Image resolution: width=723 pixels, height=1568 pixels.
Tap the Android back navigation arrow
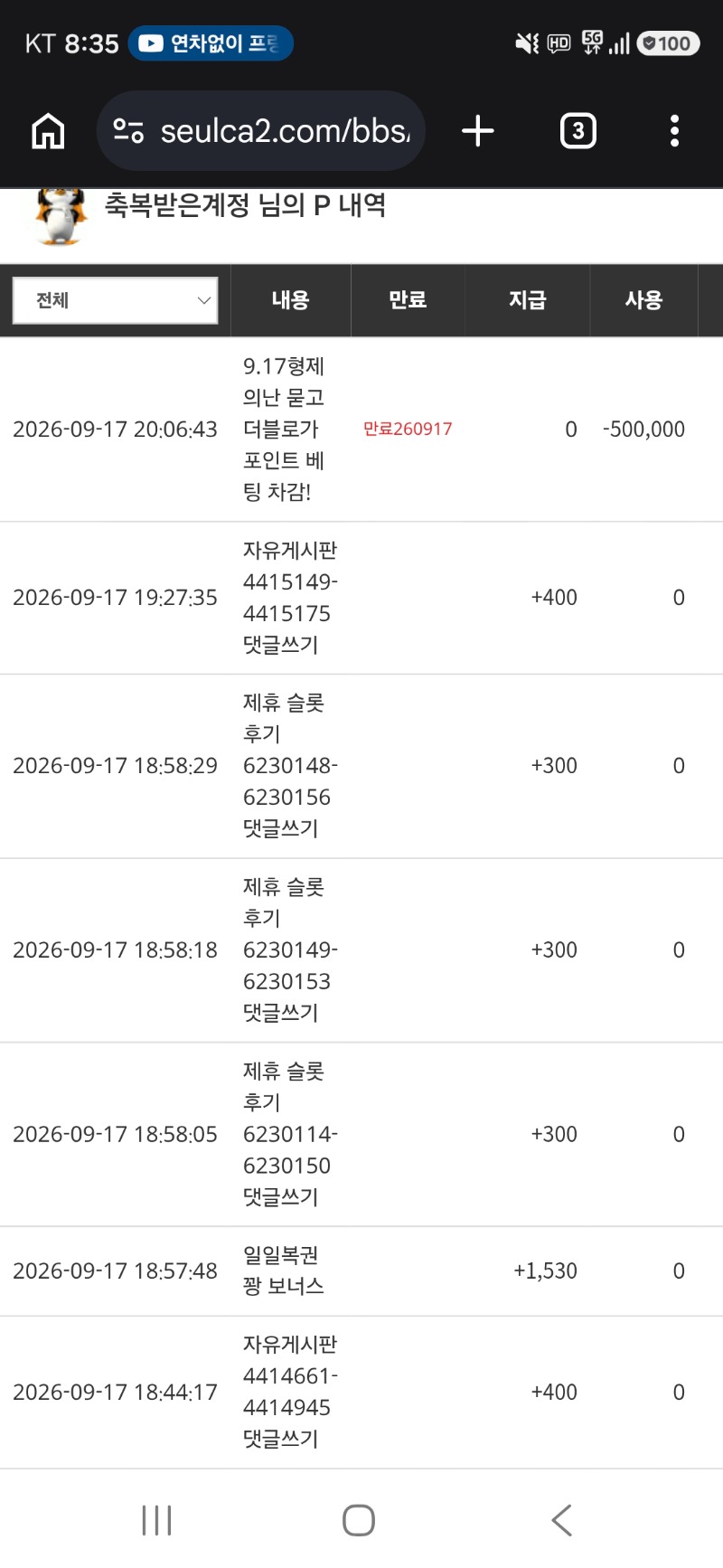pos(561,1520)
